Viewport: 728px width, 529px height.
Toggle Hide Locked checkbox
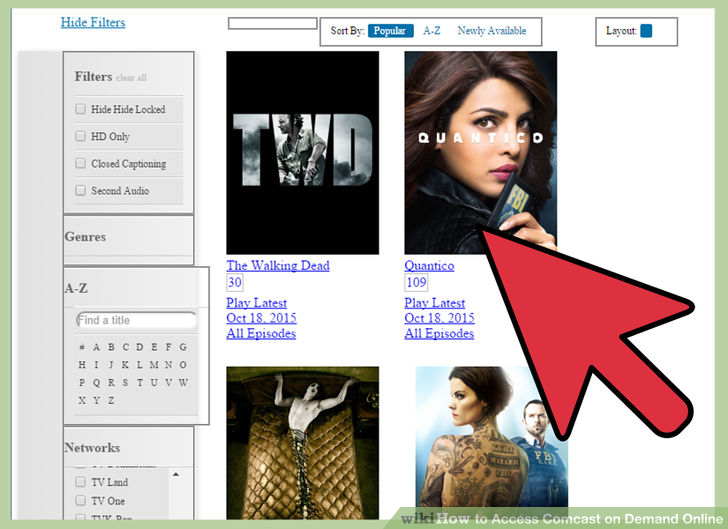click(80, 109)
